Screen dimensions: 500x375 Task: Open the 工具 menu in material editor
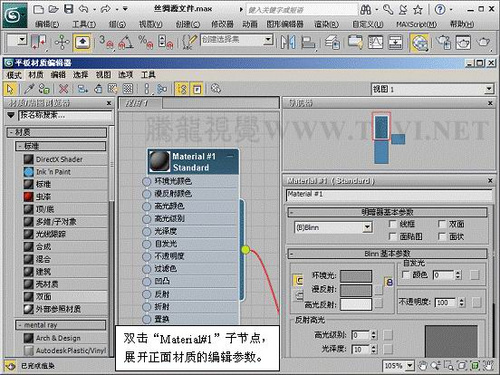coord(148,75)
